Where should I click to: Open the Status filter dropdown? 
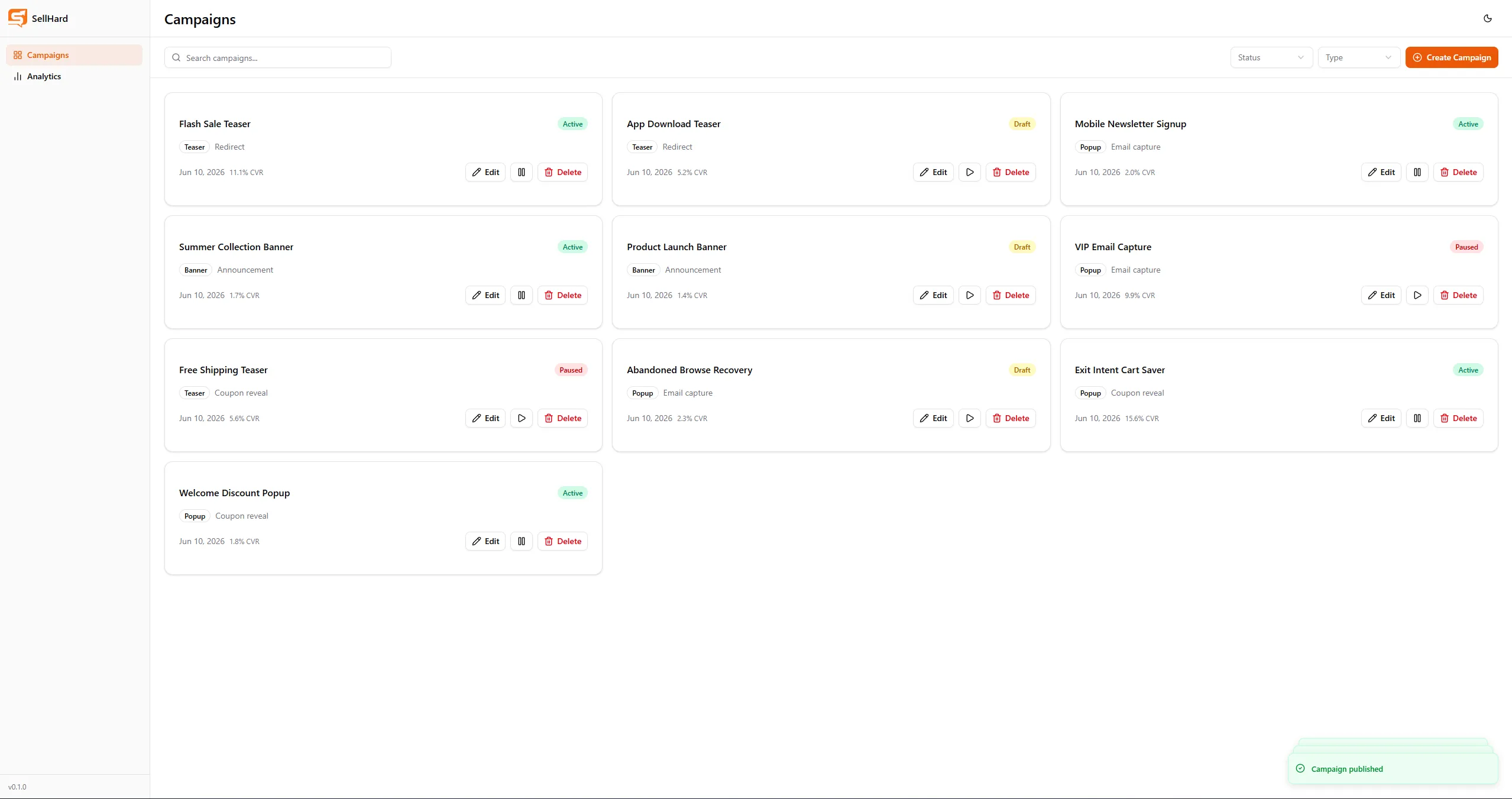tap(1271, 57)
